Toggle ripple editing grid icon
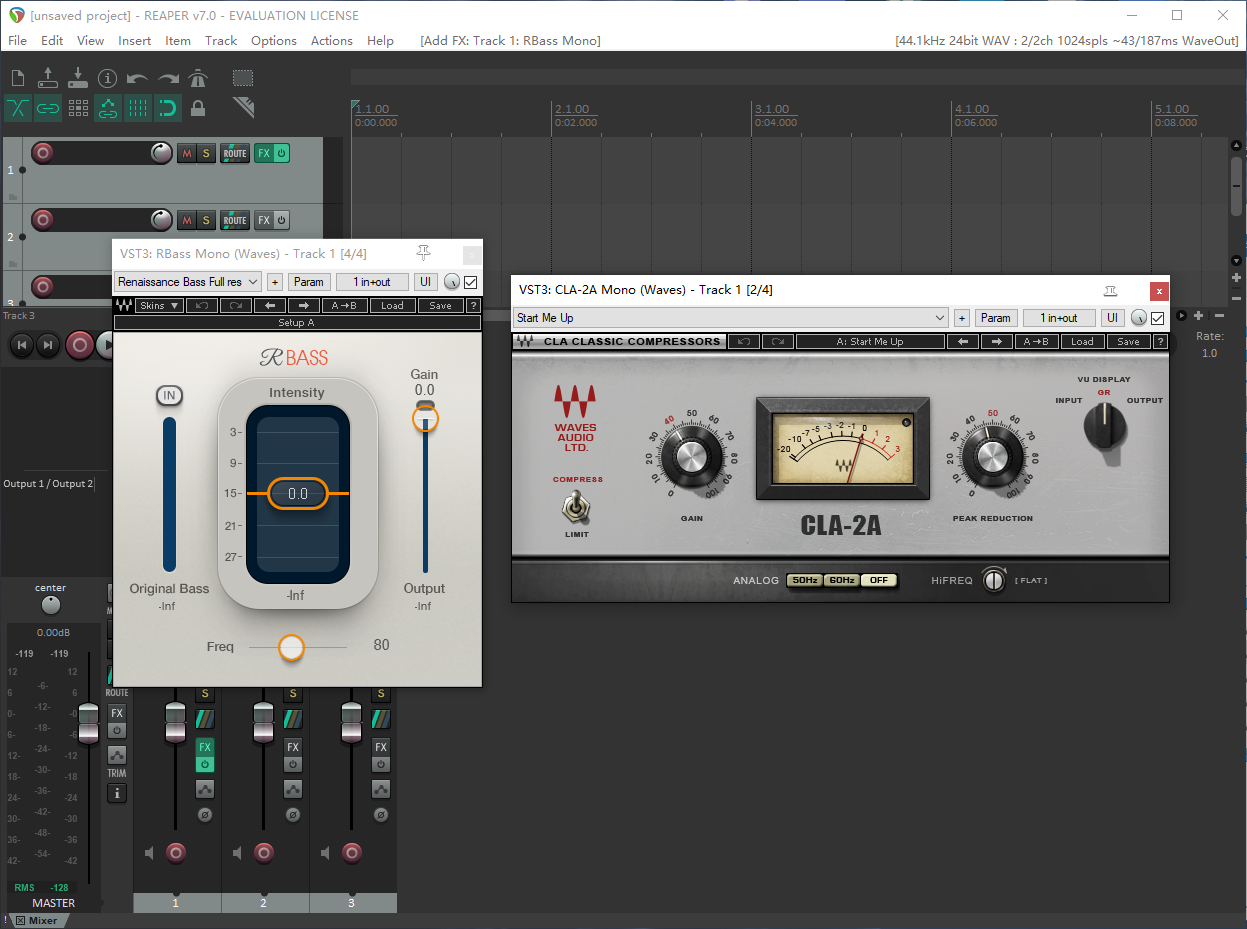1247x929 pixels. point(78,108)
